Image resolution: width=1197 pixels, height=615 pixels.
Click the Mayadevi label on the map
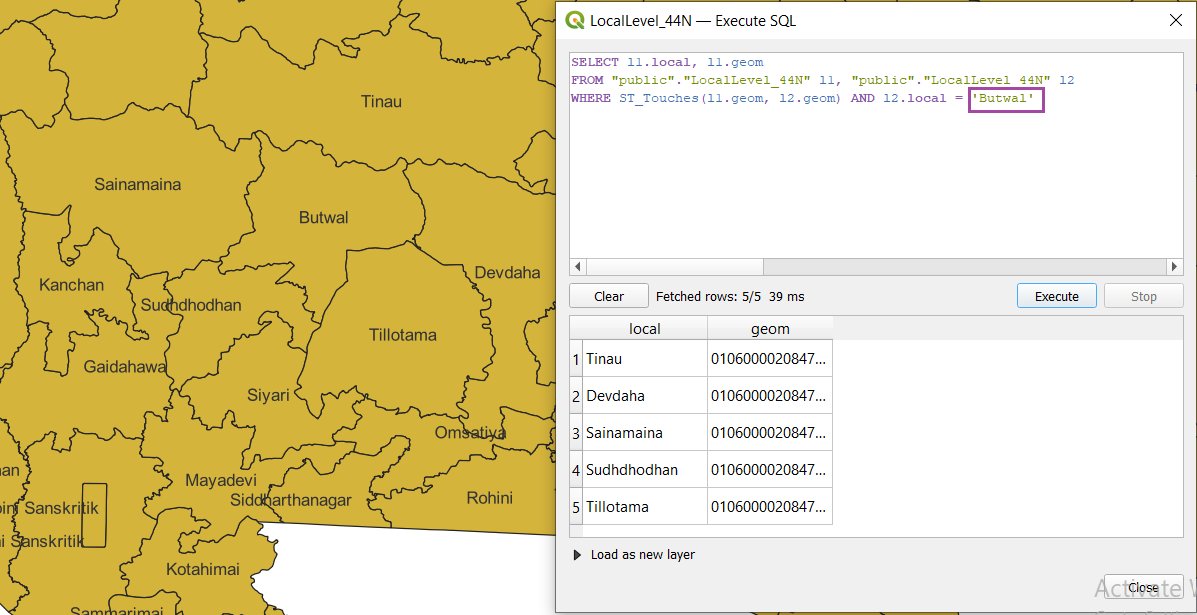221,481
